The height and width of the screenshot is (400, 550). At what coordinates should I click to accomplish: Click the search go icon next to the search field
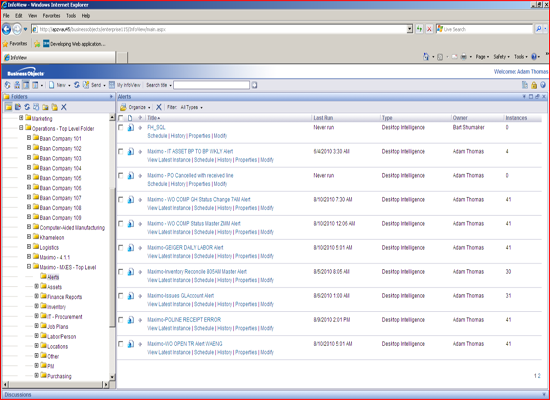[254, 85]
